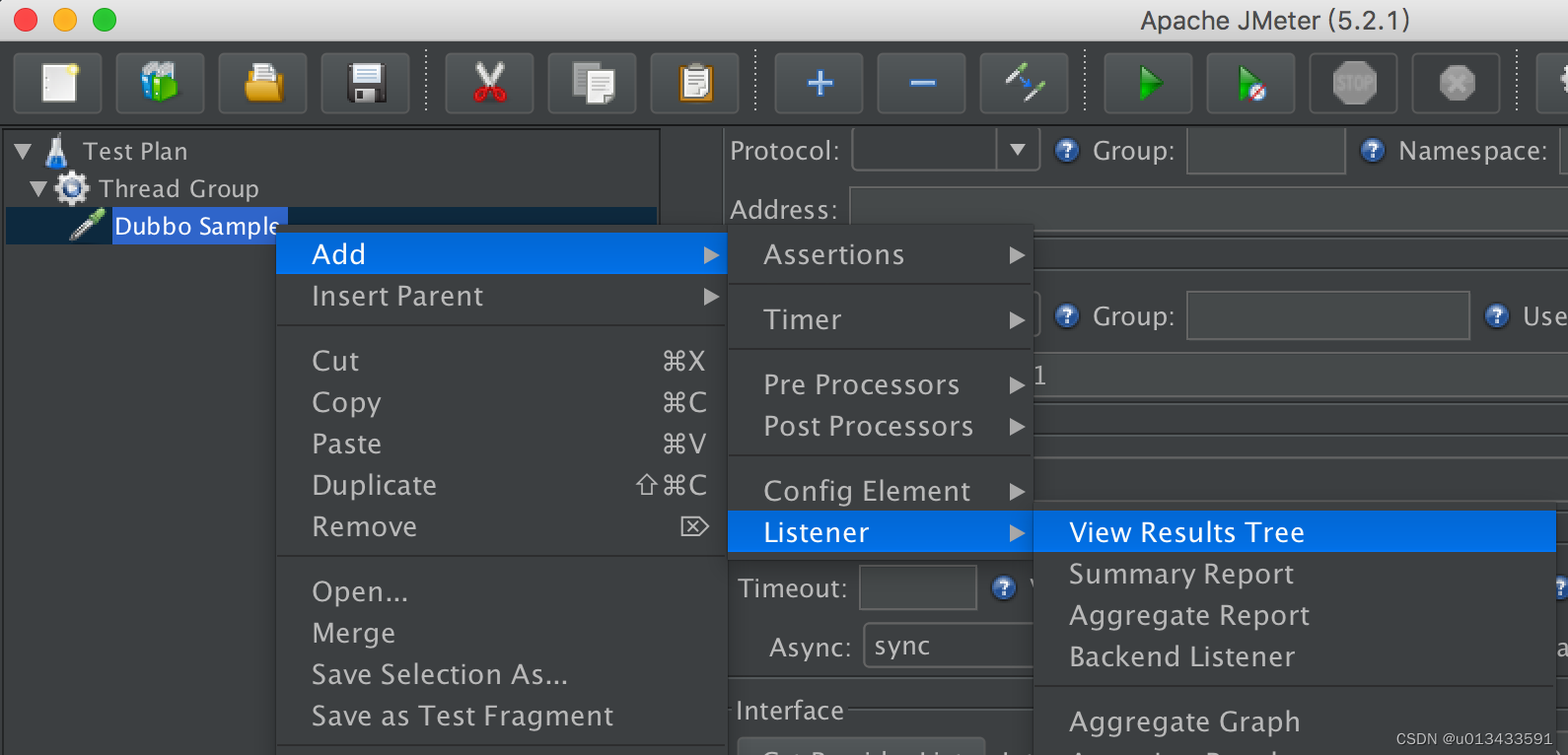Expand the Config Element submenu
Screen dimensions: 1568x755
pyautogui.click(x=881, y=492)
